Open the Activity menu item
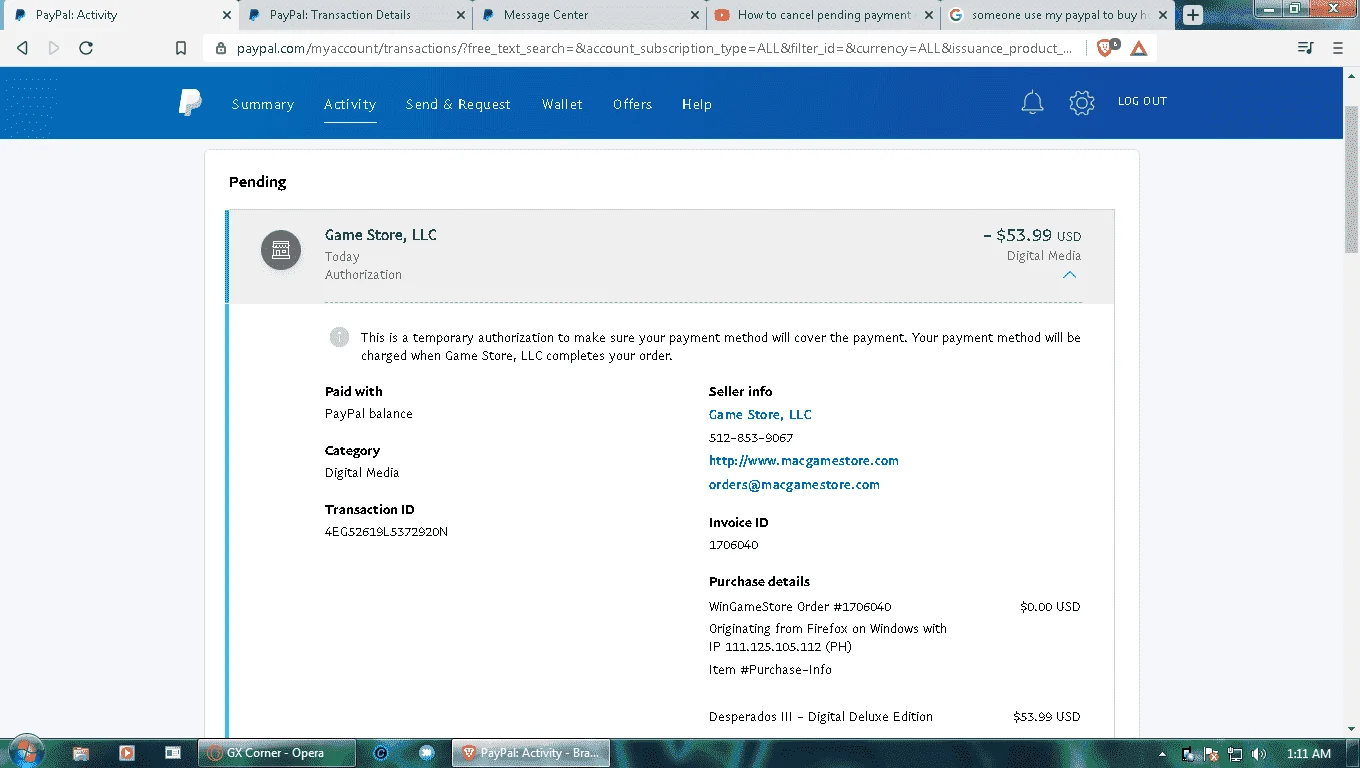 click(x=350, y=104)
